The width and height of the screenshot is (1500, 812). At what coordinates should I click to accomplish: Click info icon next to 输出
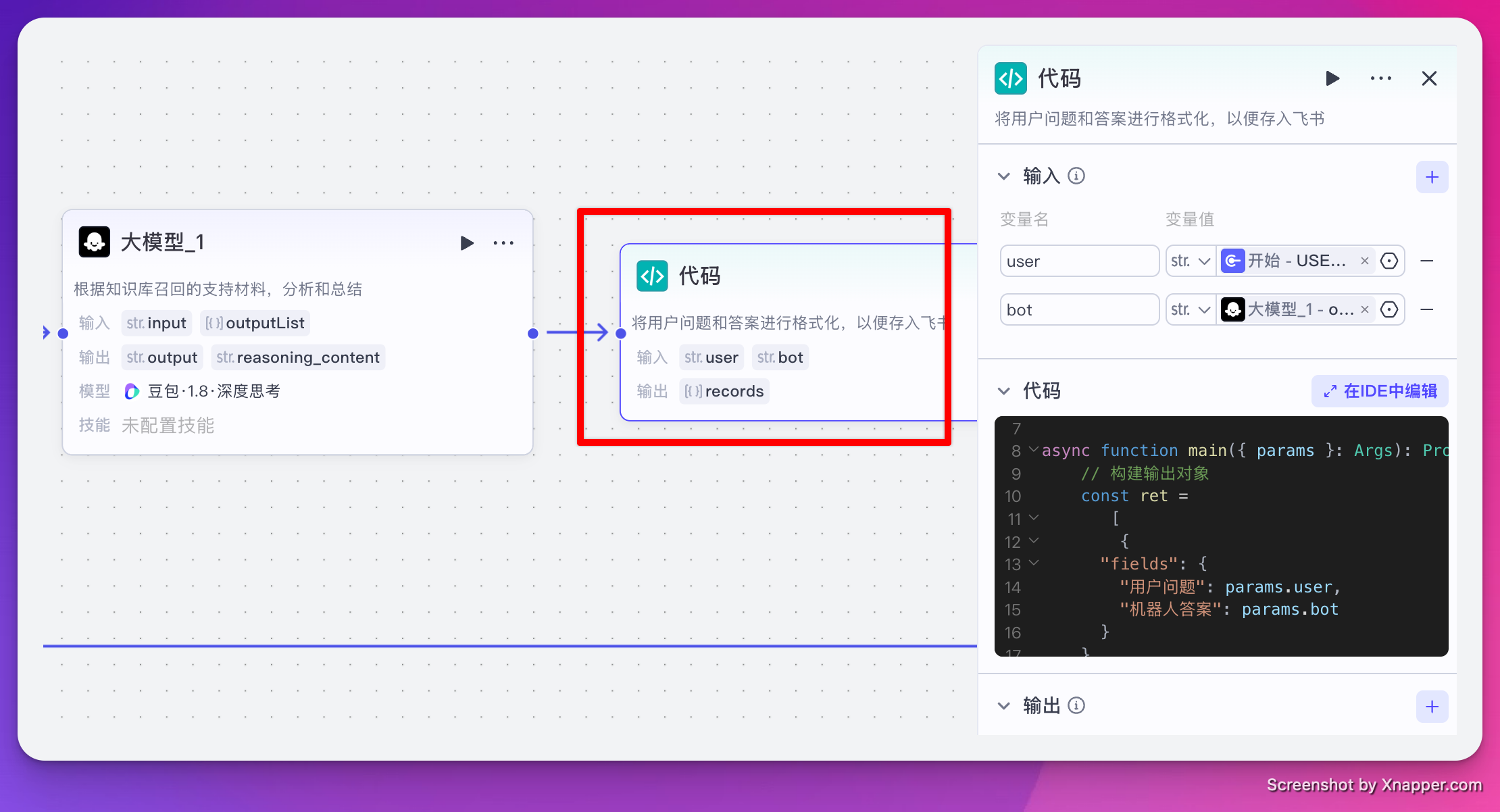(1076, 706)
